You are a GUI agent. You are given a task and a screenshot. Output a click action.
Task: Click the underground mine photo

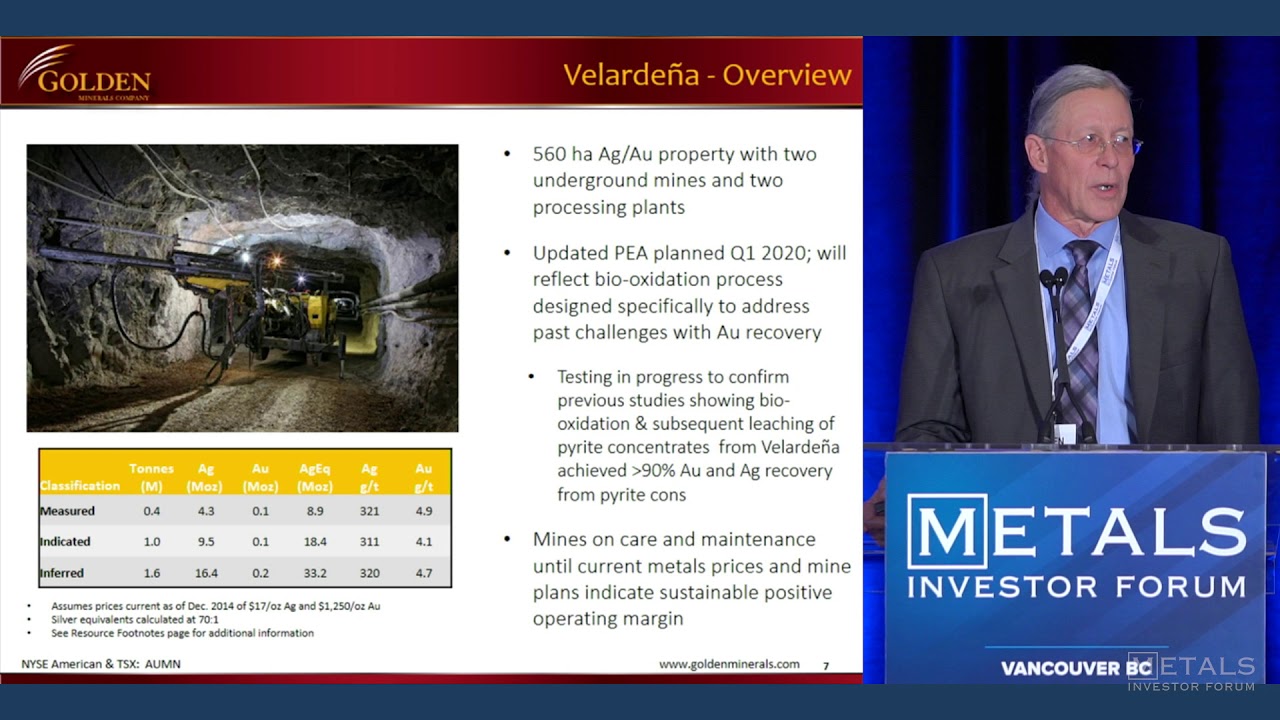242,288
